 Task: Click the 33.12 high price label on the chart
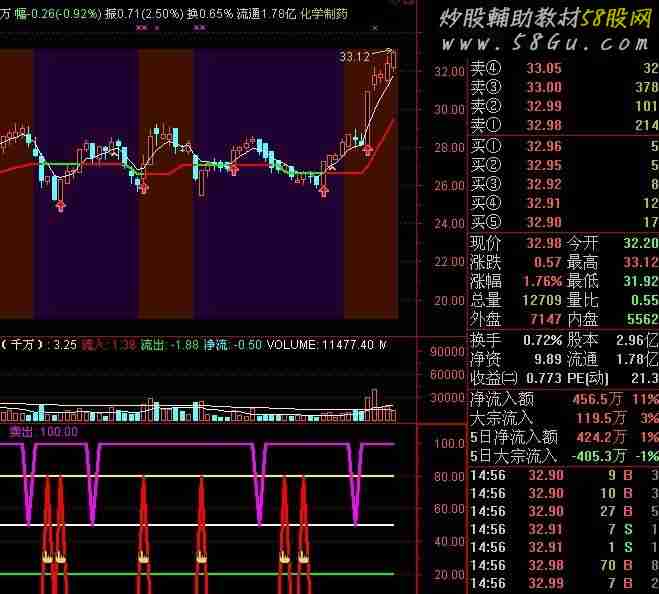(x=354, y=56)
